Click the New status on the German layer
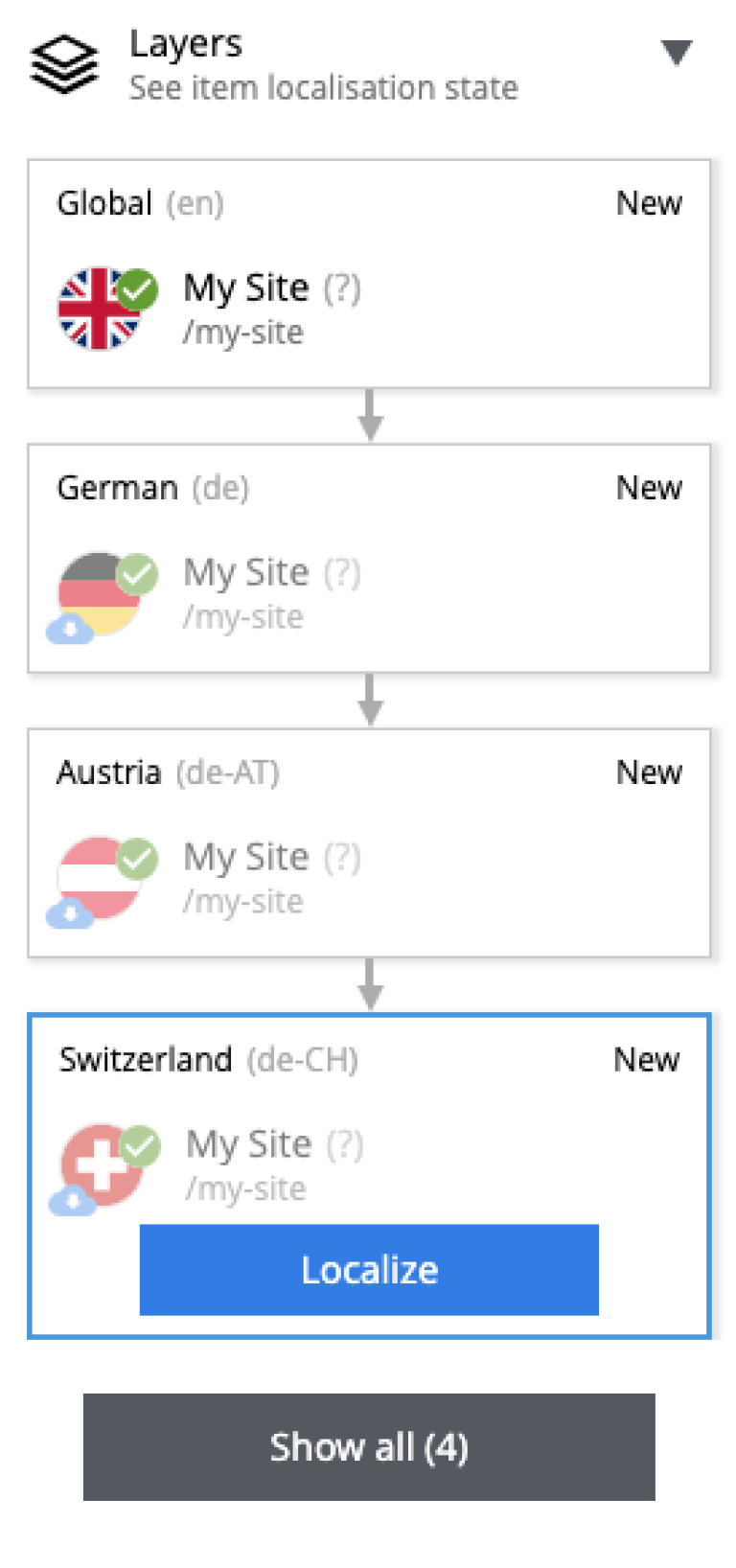Screen dimensions: 736x1568 click(649, 488)
